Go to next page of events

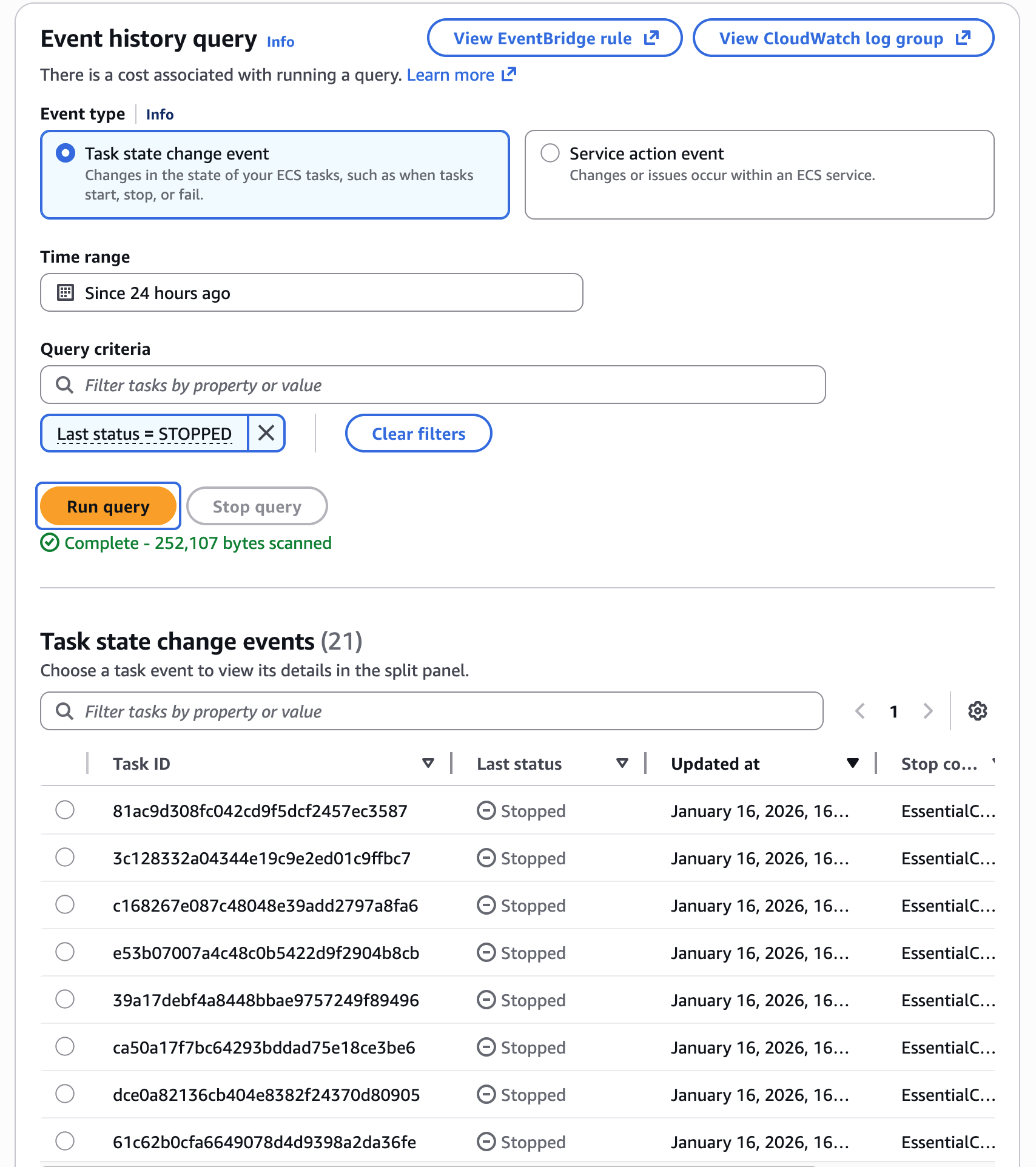(927, 711)
